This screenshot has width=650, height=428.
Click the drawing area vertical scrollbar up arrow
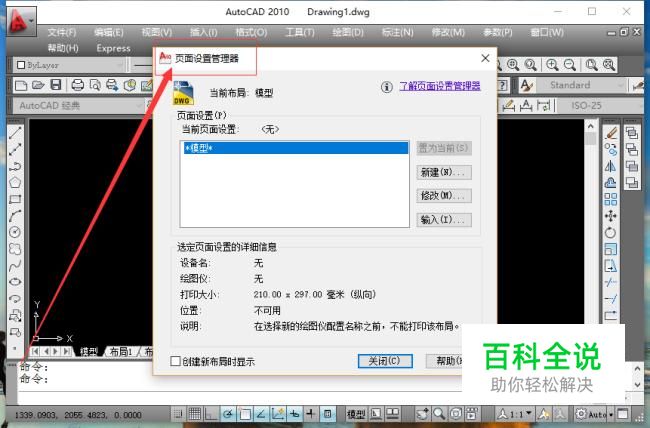(x=591, y=126)
